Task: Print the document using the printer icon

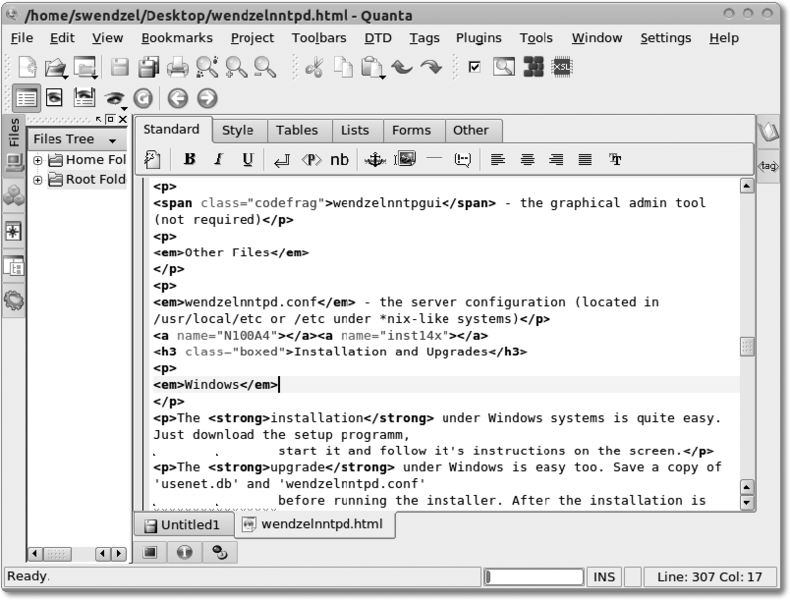Action: (177, 67)
